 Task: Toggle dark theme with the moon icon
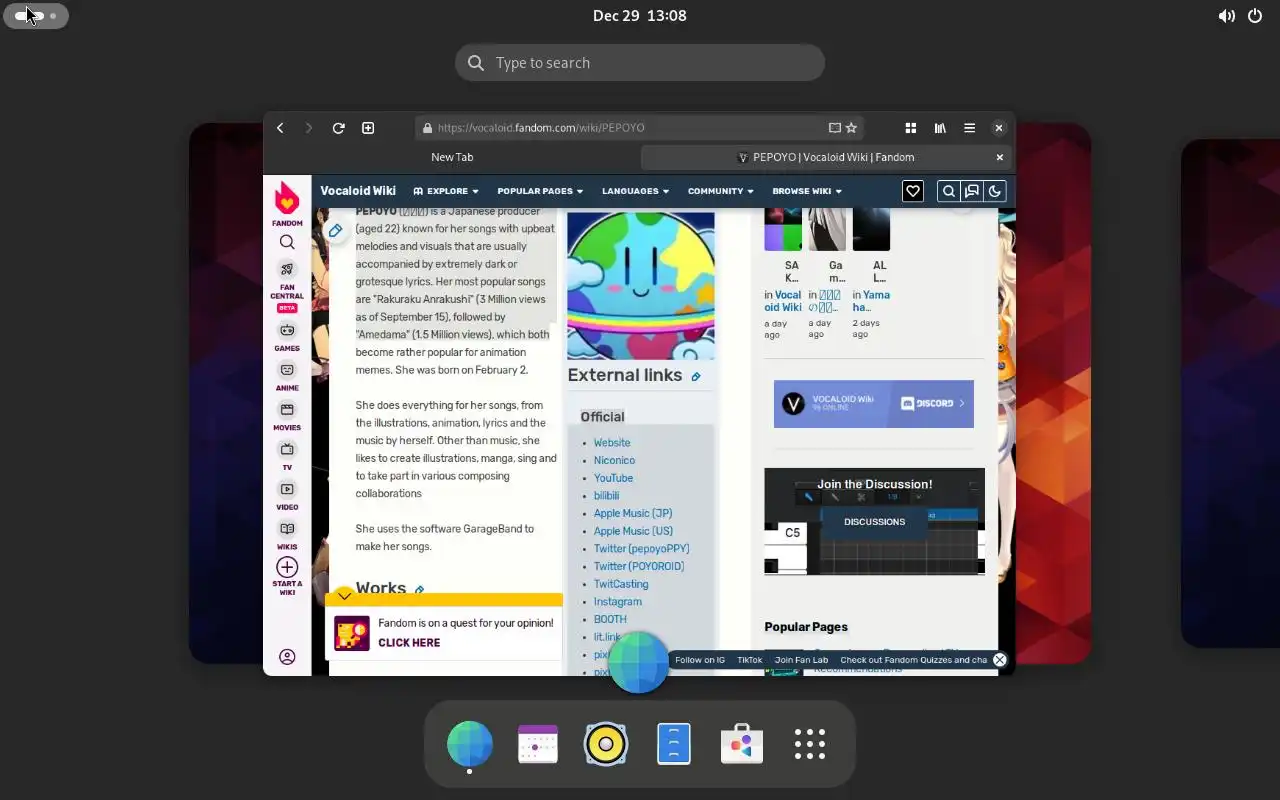[x=994, y=191]
